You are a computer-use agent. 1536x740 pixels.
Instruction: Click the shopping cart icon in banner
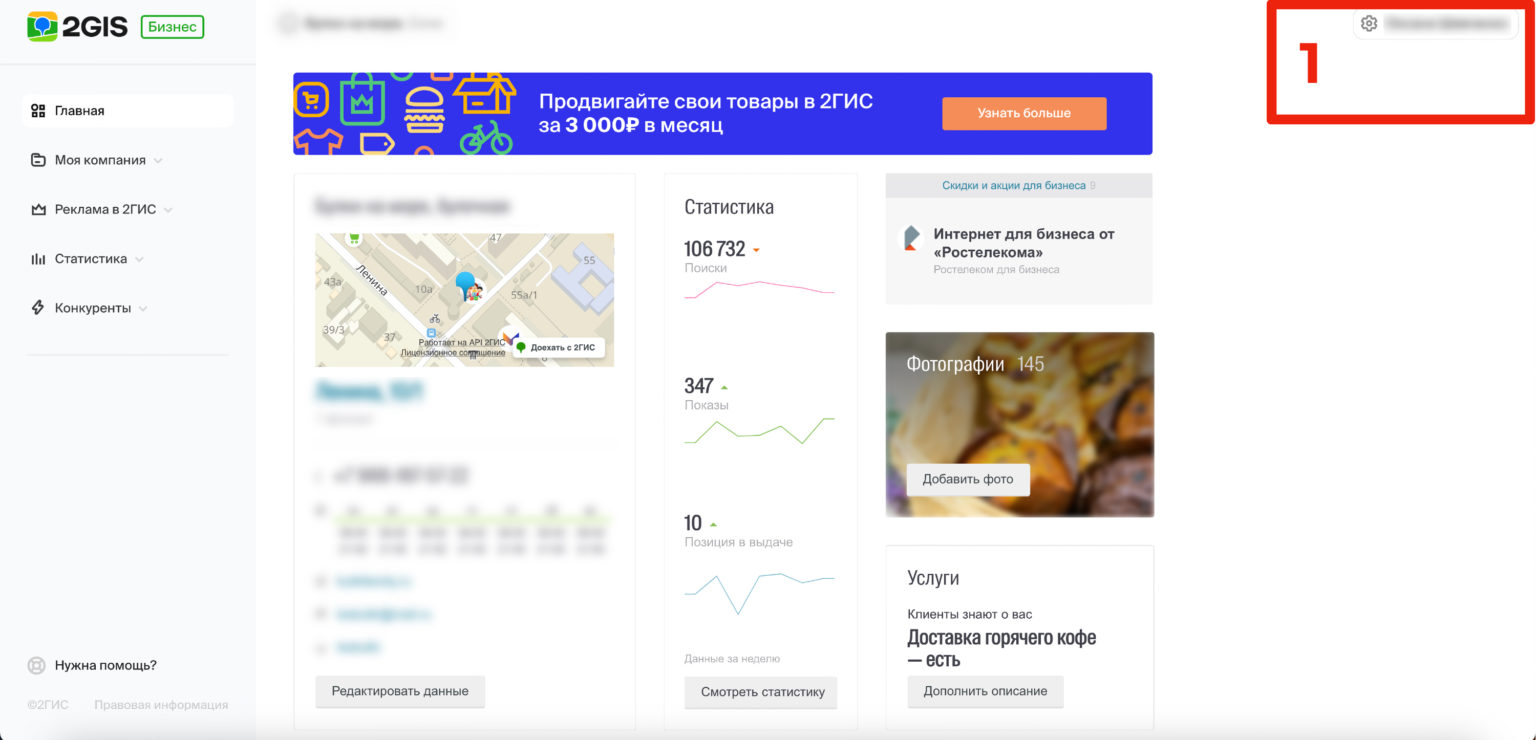[x=311, y=99]
